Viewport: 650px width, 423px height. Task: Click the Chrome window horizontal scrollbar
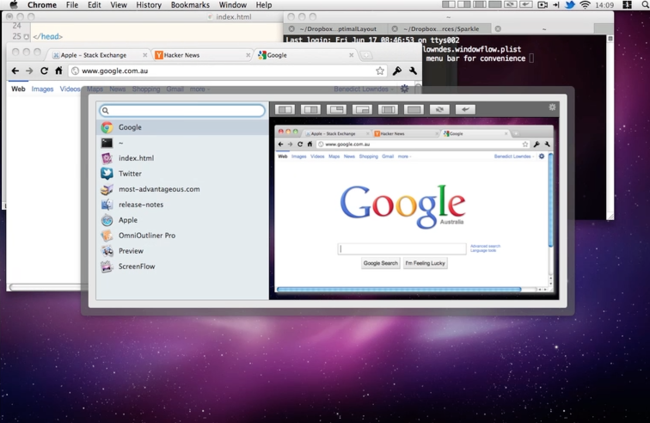click(45, 287)
